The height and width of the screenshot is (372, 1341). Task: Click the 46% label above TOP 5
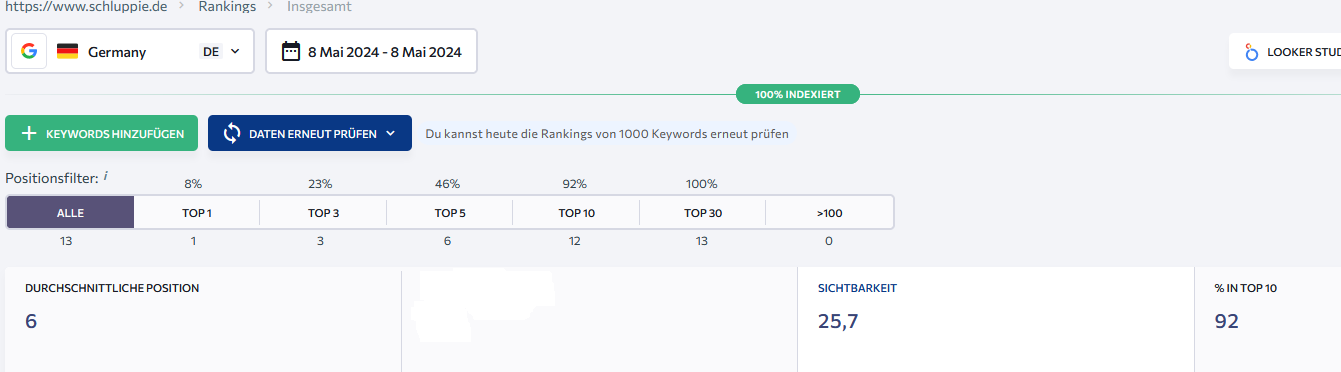448,184
